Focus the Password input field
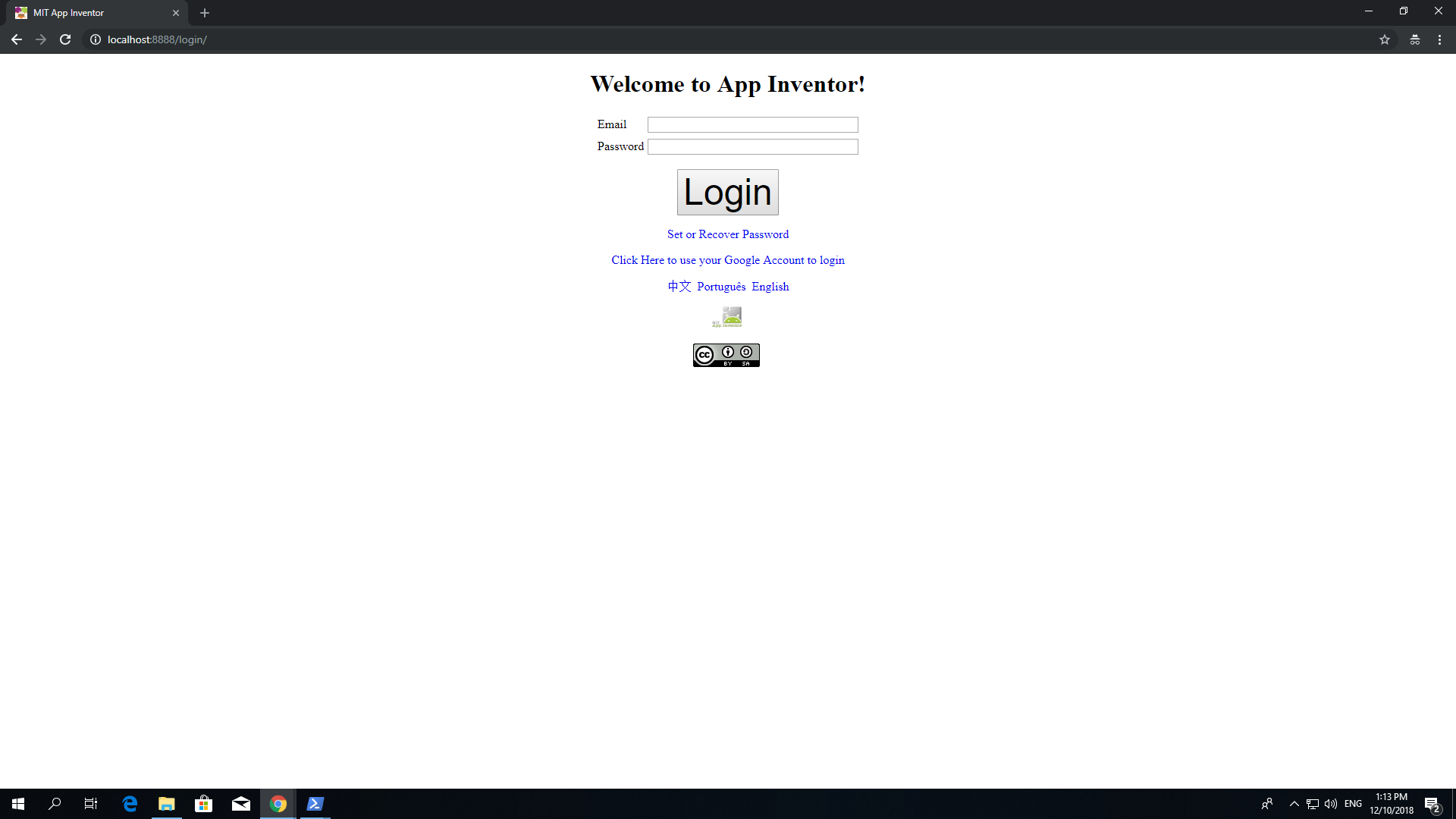The width and height of the screenshot is (1456, 819). pyautogui.click(x=752, y=146)
